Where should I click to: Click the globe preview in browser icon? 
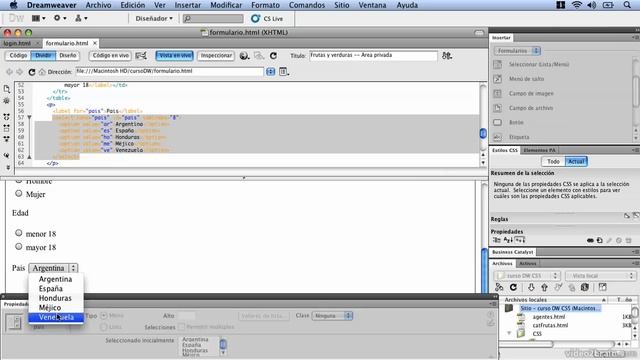click(244, 56)
